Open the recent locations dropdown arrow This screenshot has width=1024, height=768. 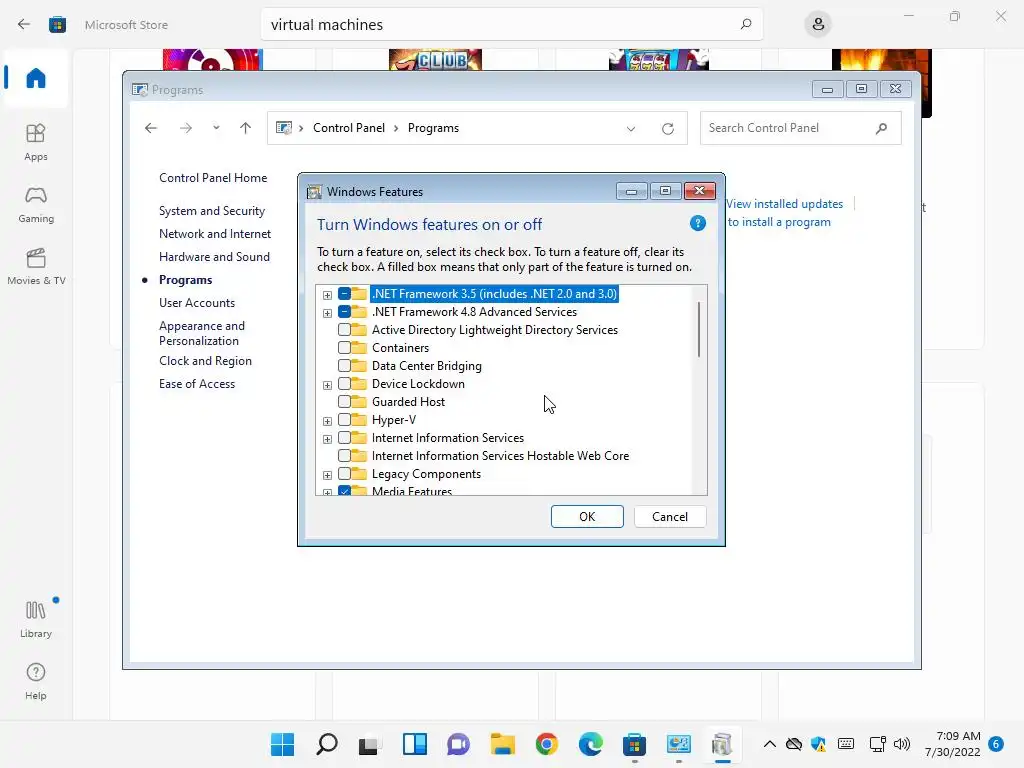pos(216,128)
